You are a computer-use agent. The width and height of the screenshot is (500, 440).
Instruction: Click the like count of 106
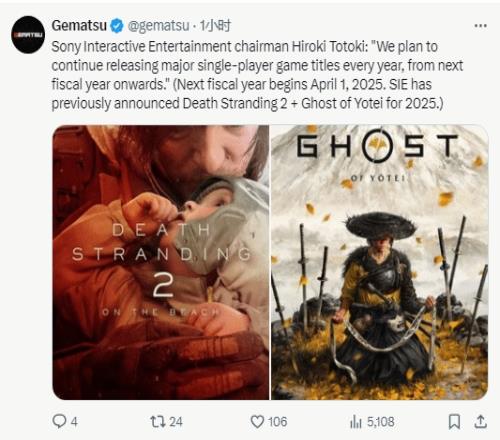(277, 422)
